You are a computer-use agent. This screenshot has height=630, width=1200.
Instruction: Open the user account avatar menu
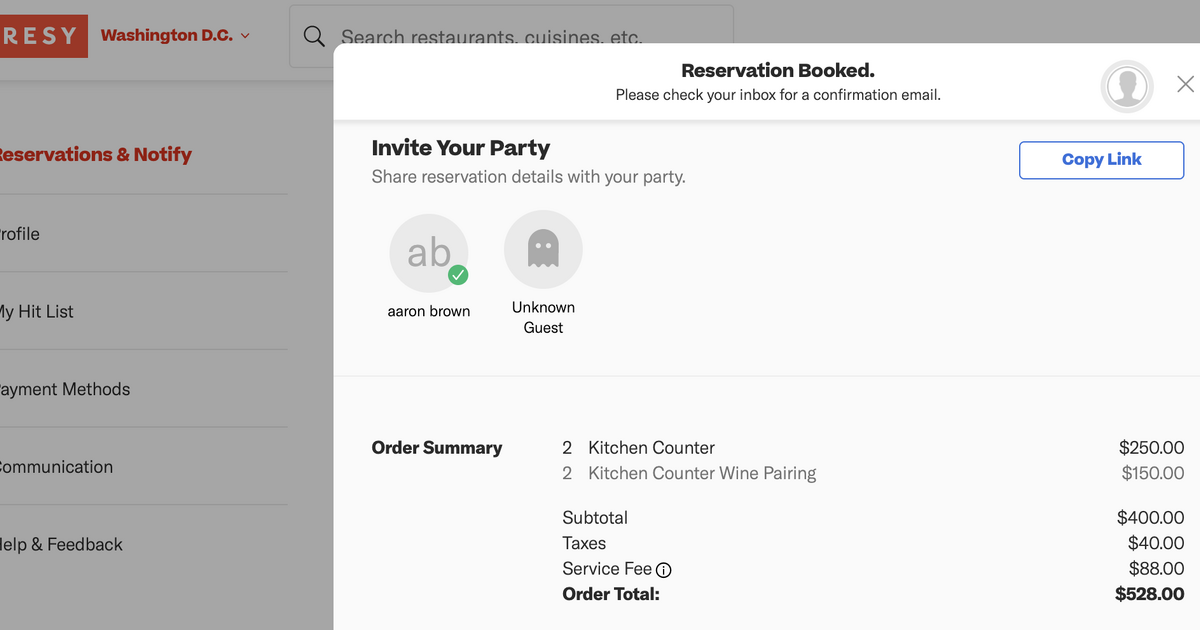coord(1126,86)
